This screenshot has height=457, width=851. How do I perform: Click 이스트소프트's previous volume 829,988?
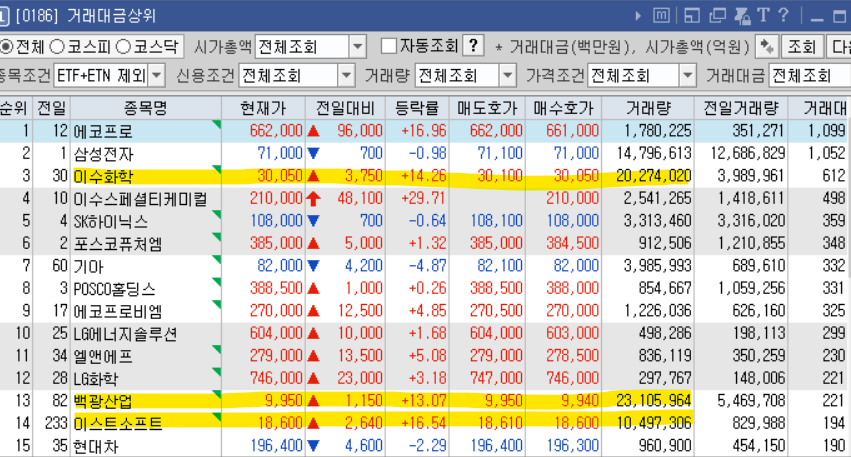pyautogui.click(x=758, y=423)
